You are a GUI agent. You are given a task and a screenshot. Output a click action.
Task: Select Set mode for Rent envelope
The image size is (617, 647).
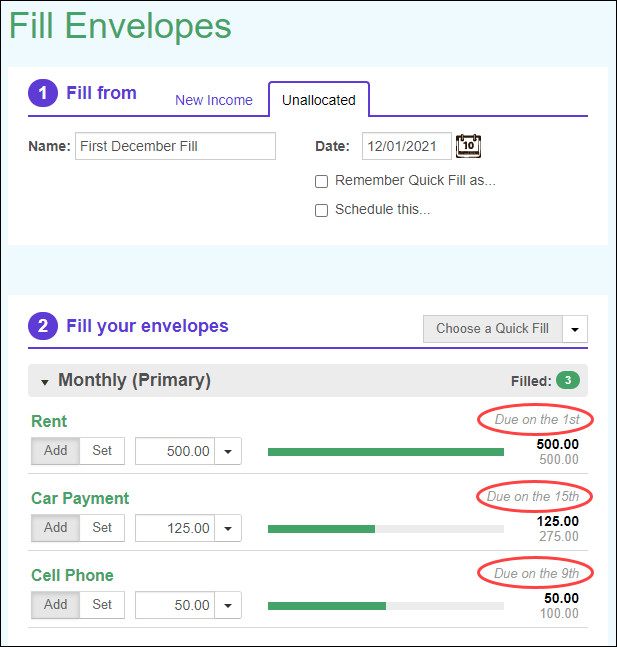pos(102,451)
